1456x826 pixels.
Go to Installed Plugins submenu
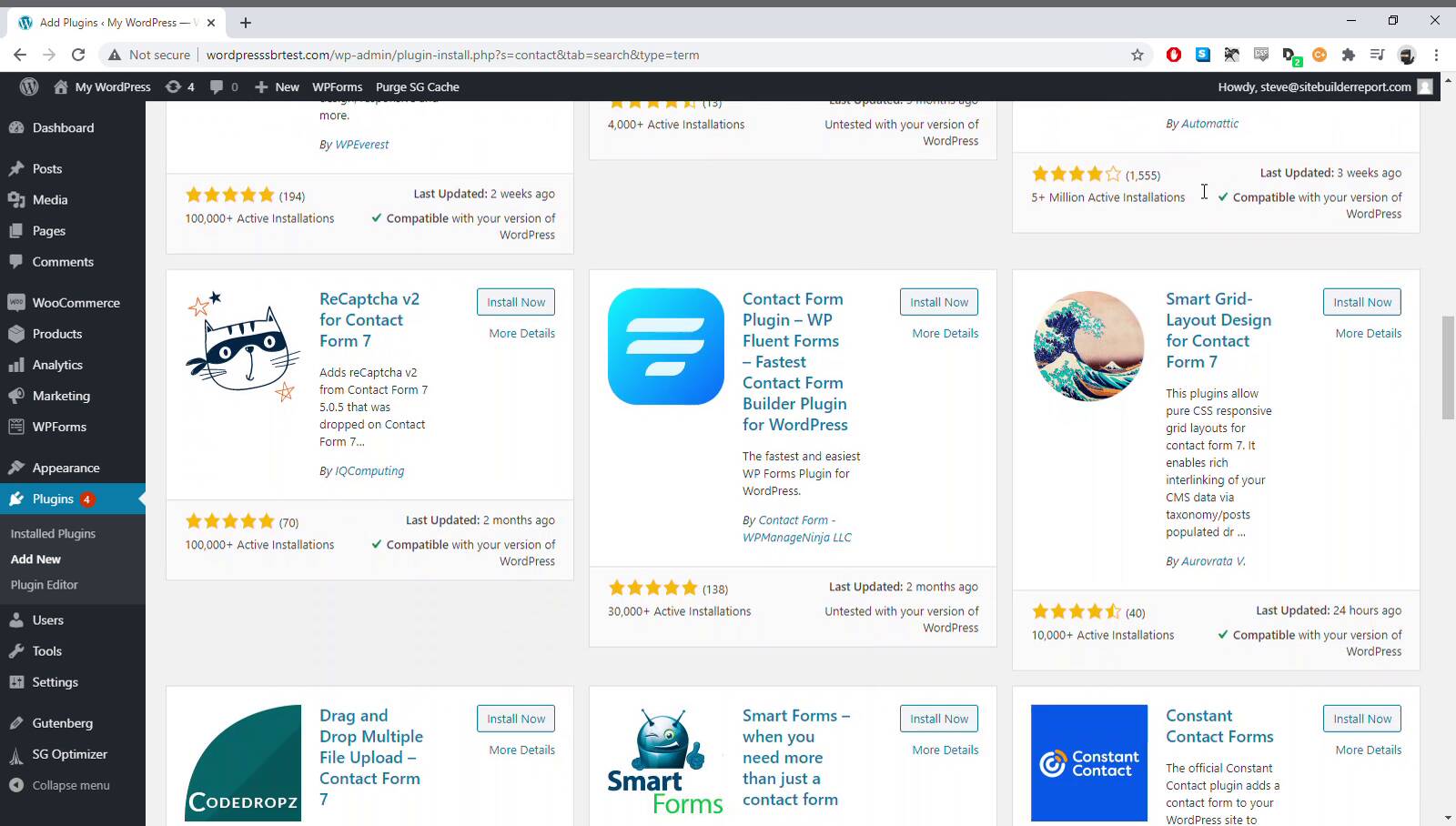click(x=53, y=534)
